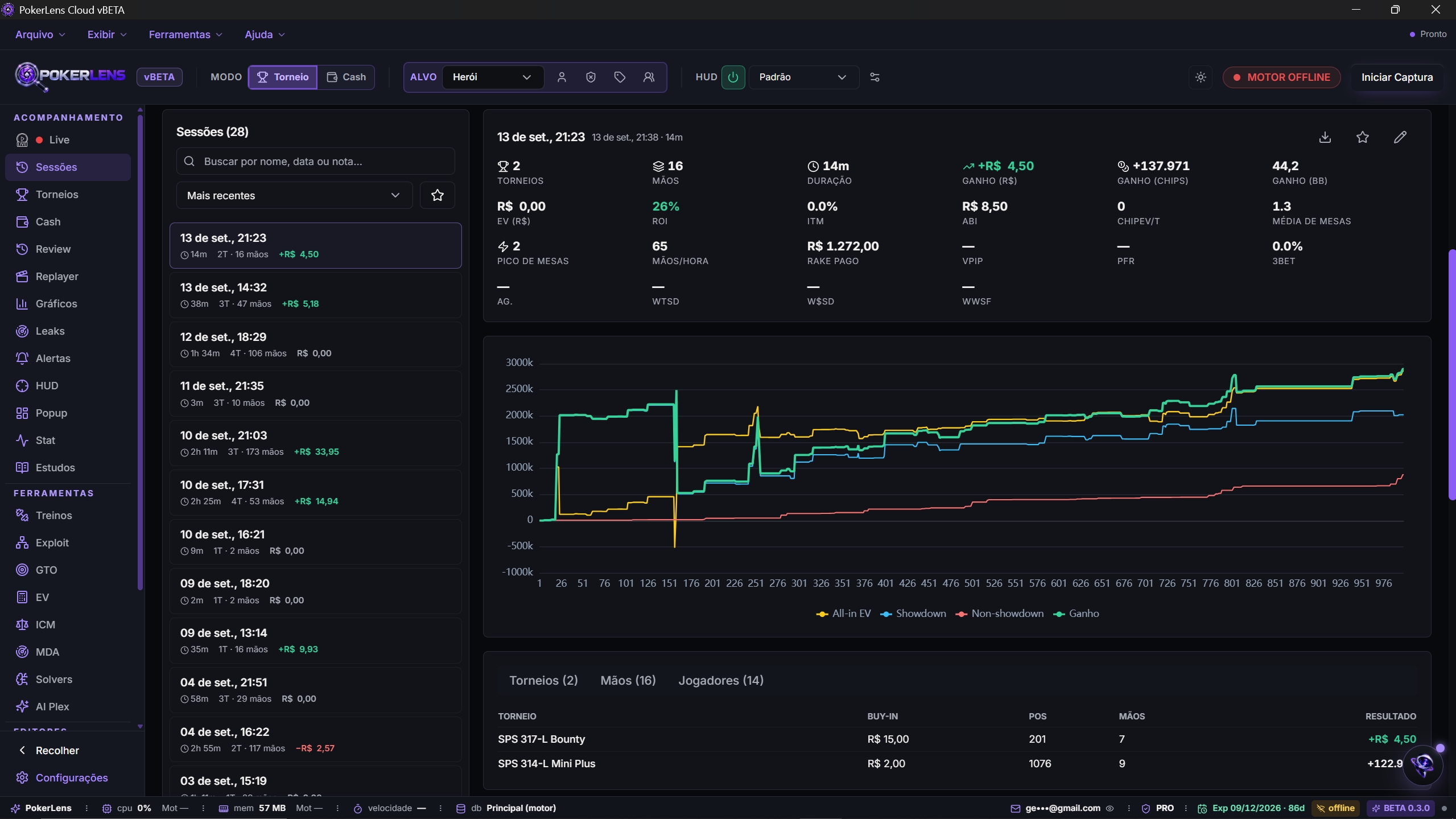The image size is (1456, 819).
Task: Toggle All-in EV series in legend
Action: coord(843,614)
